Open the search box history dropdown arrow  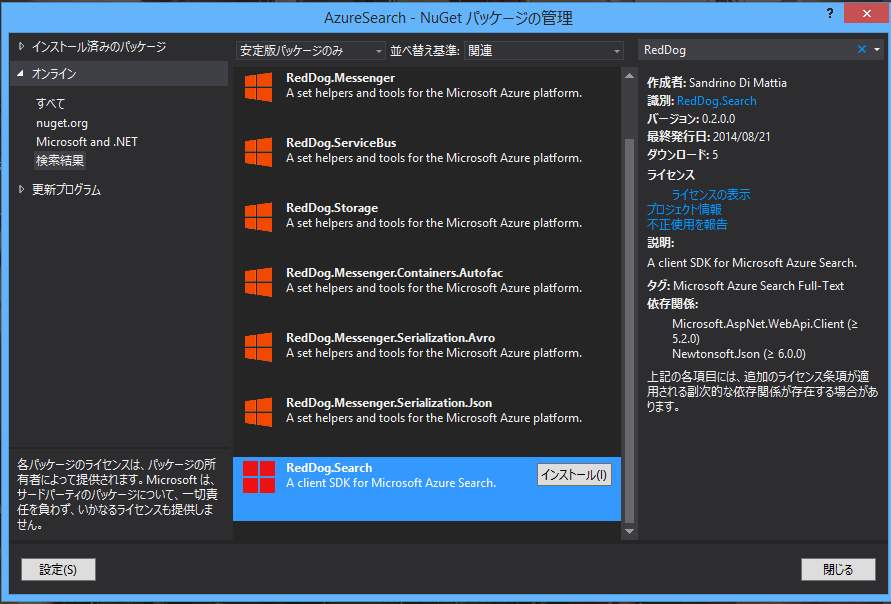coord(877,49)
